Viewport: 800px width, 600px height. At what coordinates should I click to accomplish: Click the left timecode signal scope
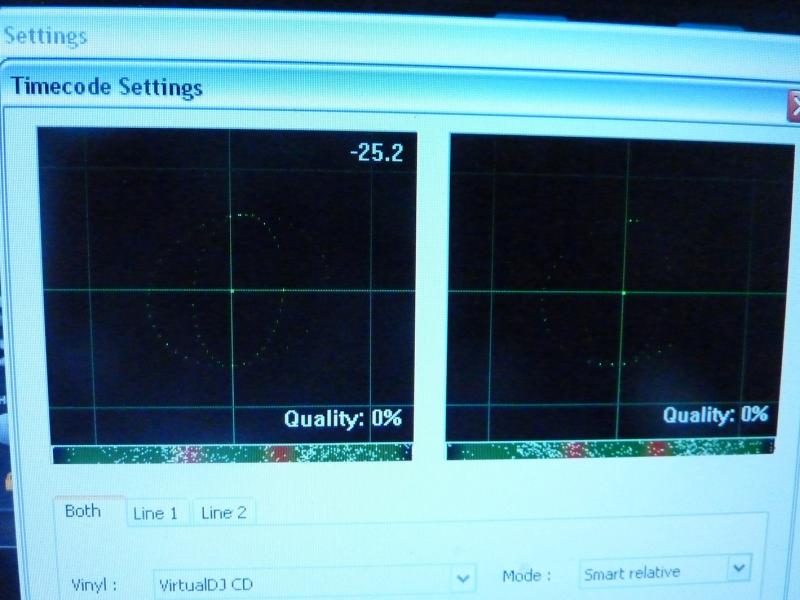[x=230, y=286]
